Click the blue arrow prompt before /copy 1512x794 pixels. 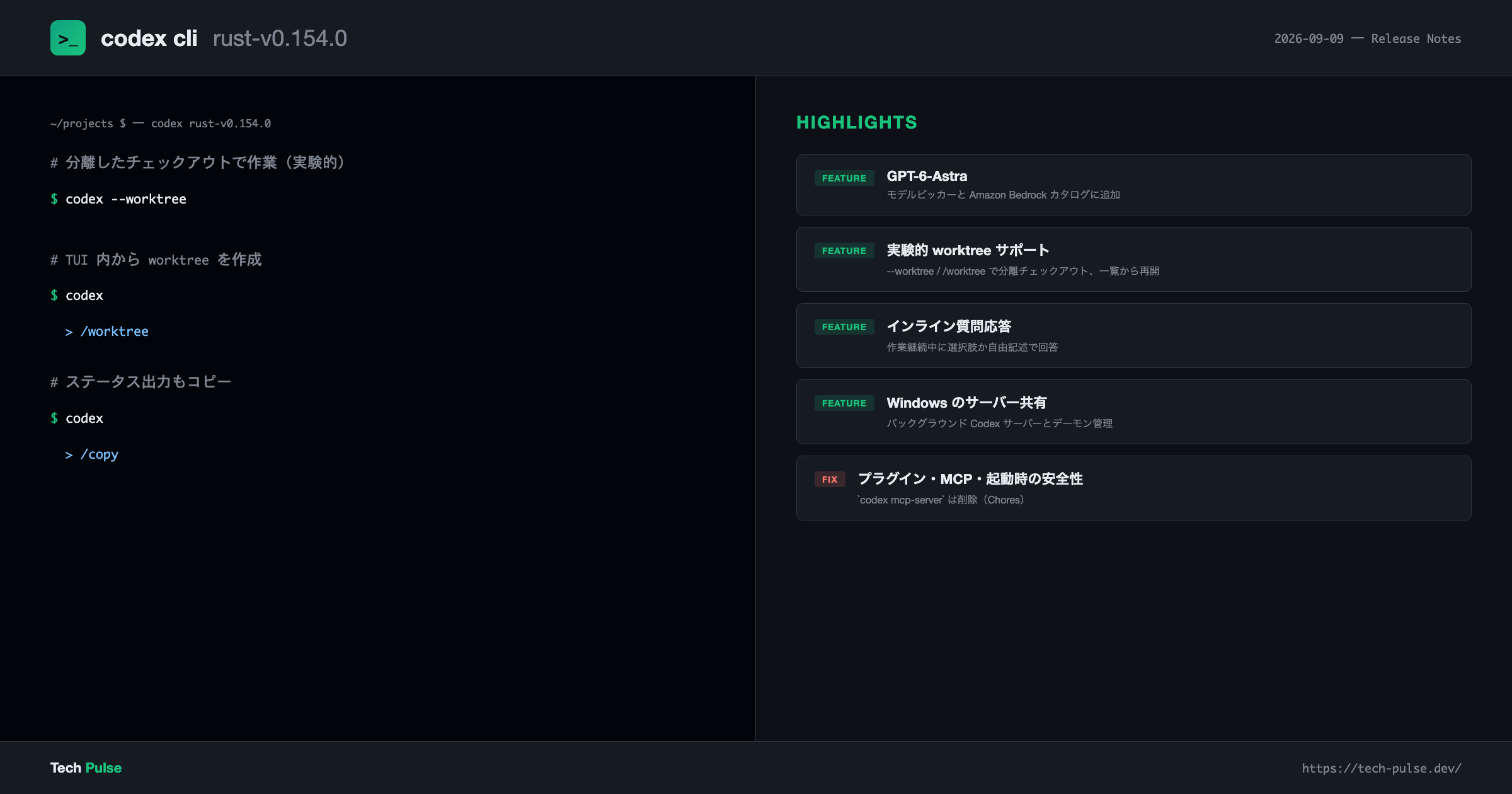[69, 455]
